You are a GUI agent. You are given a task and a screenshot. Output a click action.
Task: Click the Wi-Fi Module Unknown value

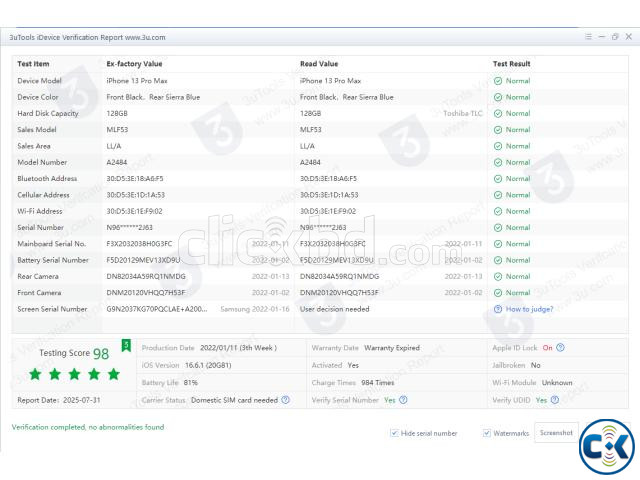tap(557, 383)
